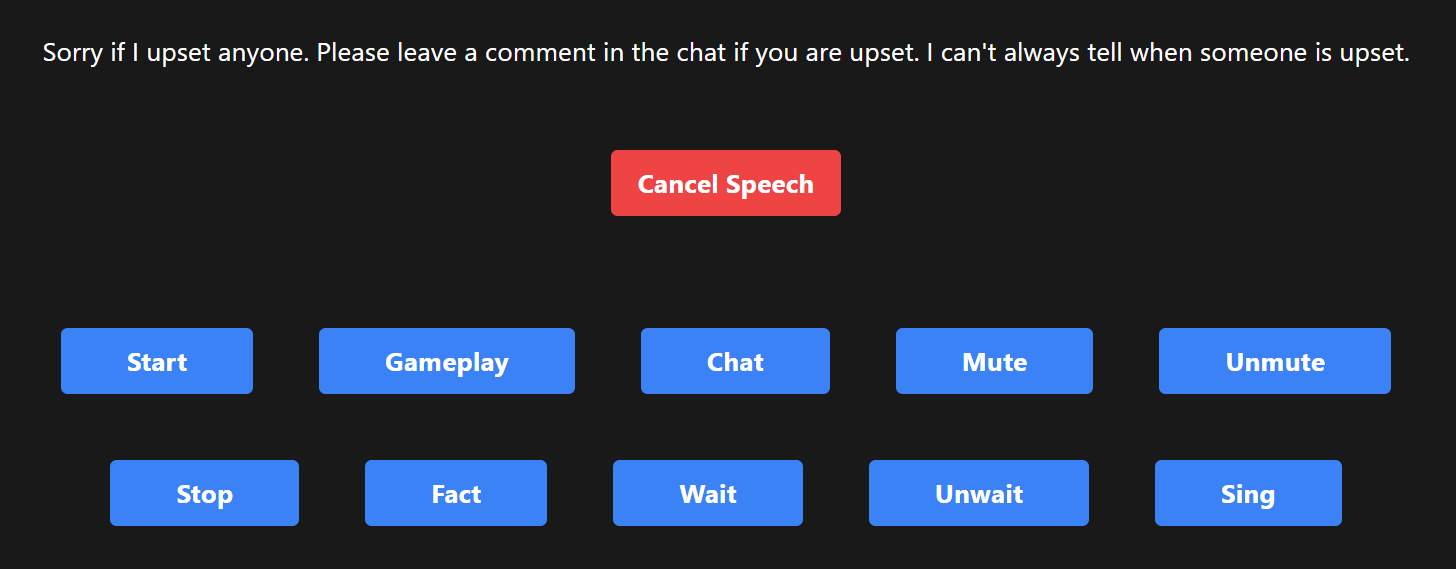Hit the Mute button
The image size is (1456, 569).
[994, 361]
